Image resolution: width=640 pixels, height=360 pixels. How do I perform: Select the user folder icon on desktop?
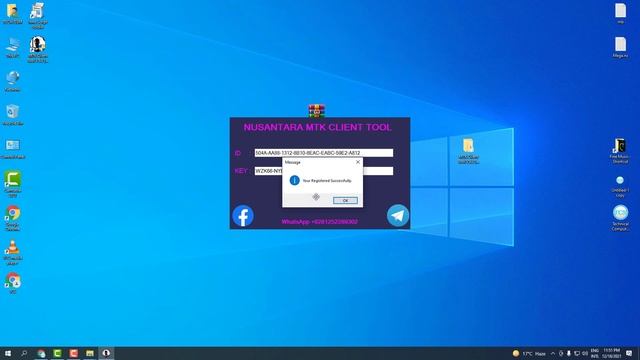pos(12,13)
